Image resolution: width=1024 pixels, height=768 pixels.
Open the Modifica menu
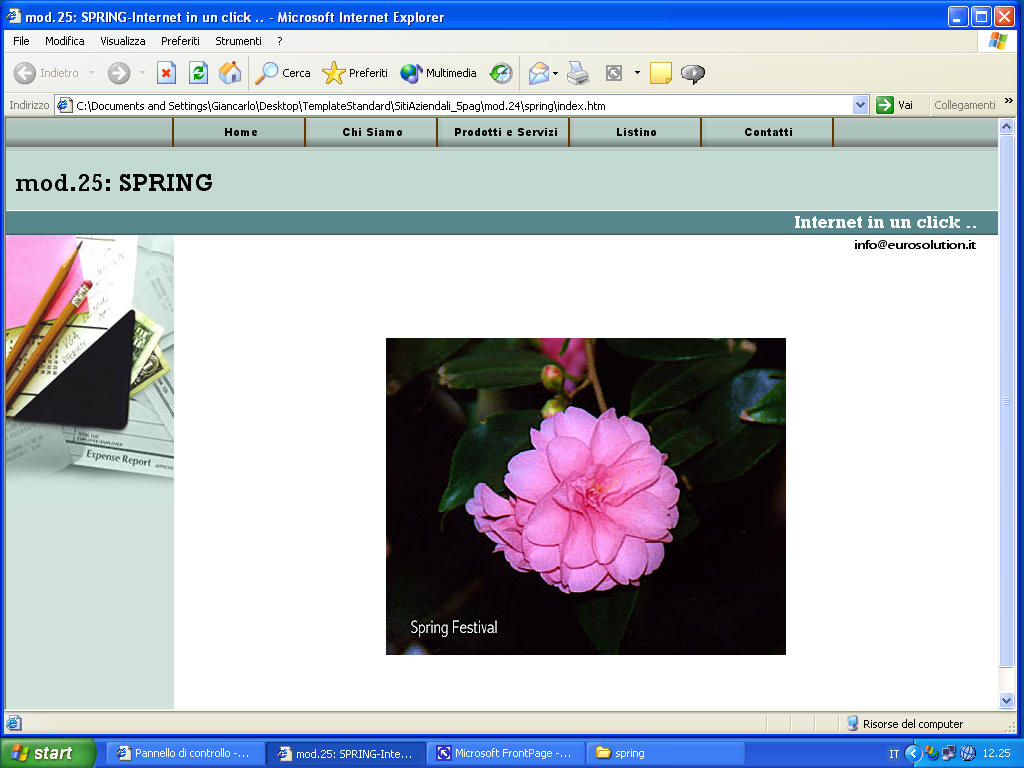point(65,41)
